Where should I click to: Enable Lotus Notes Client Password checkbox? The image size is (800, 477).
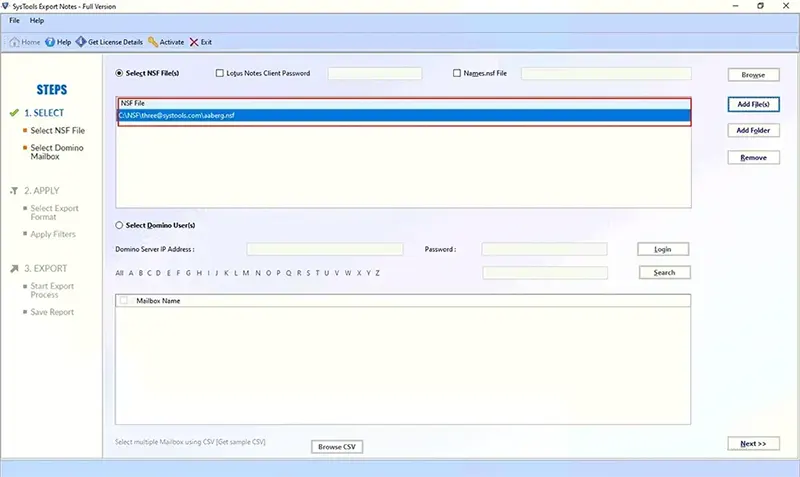tap(219, 73)
